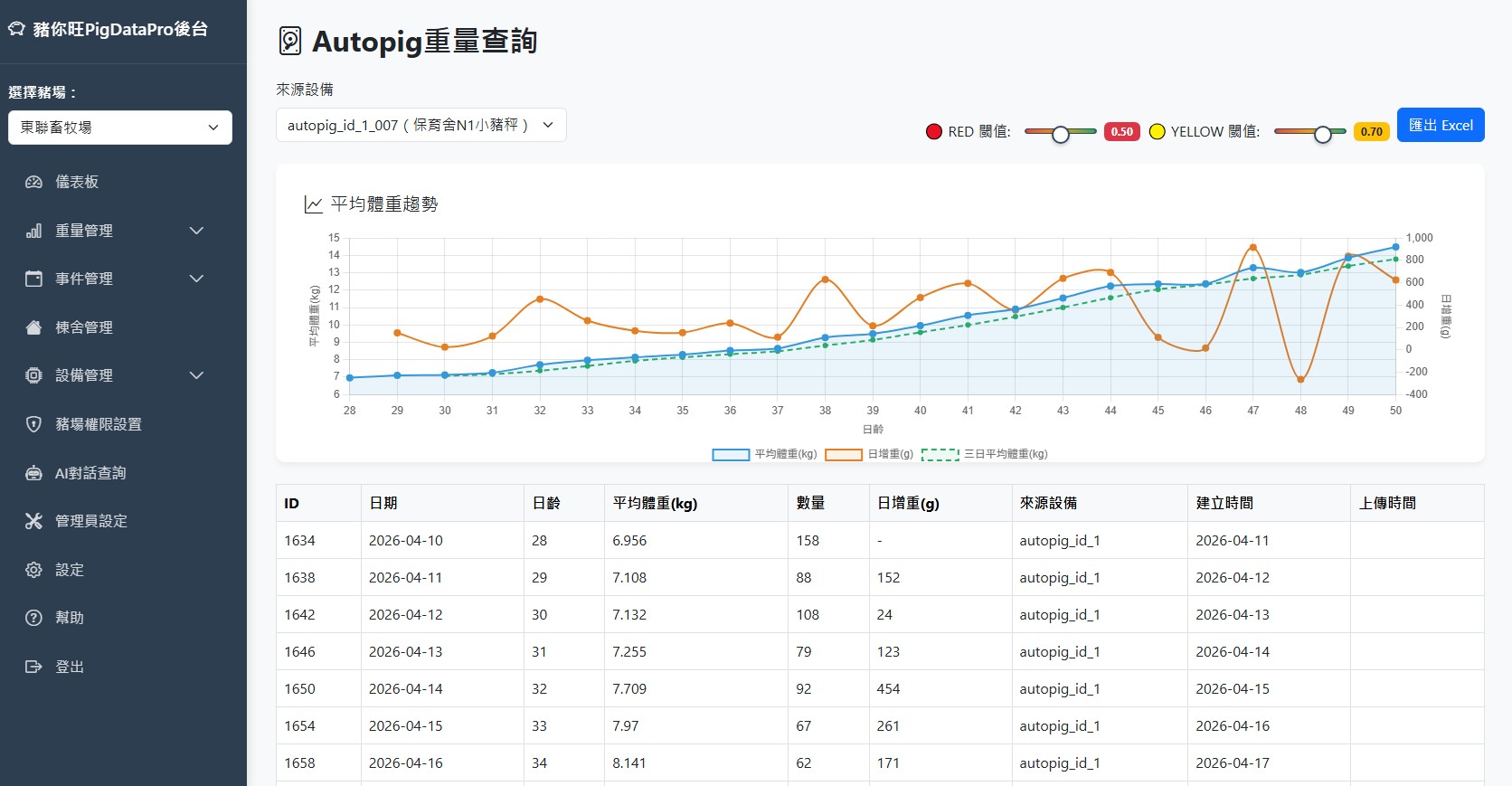The width and height of the screenshot is (1512, 786).
Task: Expand the 重量管理 submenu chevron
Action: coord(196,231)
